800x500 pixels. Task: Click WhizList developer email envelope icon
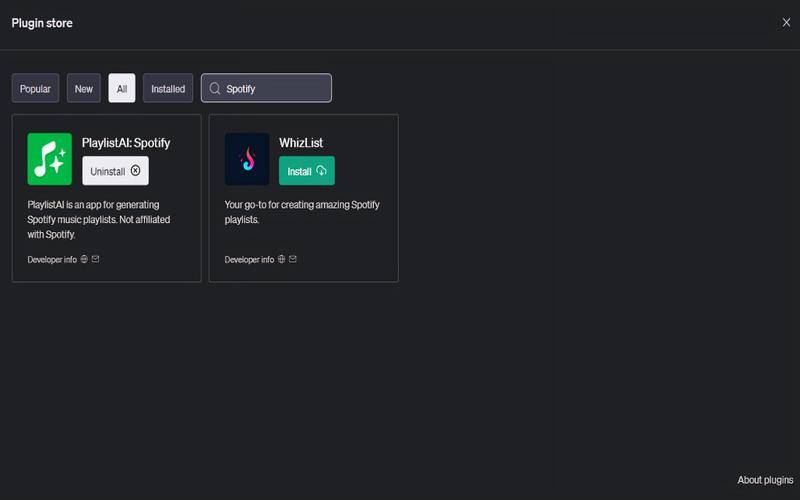293,259
